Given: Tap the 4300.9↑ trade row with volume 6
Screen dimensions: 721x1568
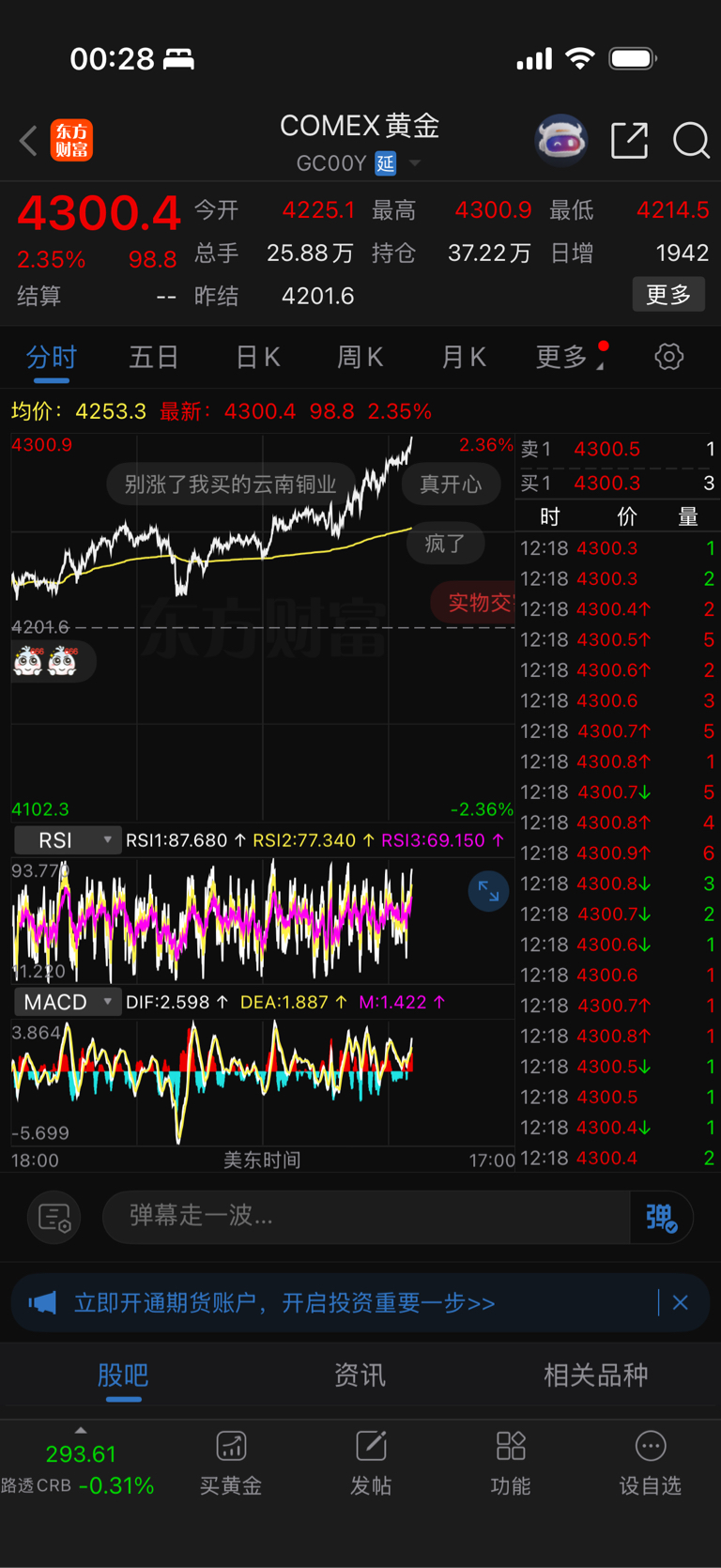Looking at the screenshot, I should (x=618, y=853).
